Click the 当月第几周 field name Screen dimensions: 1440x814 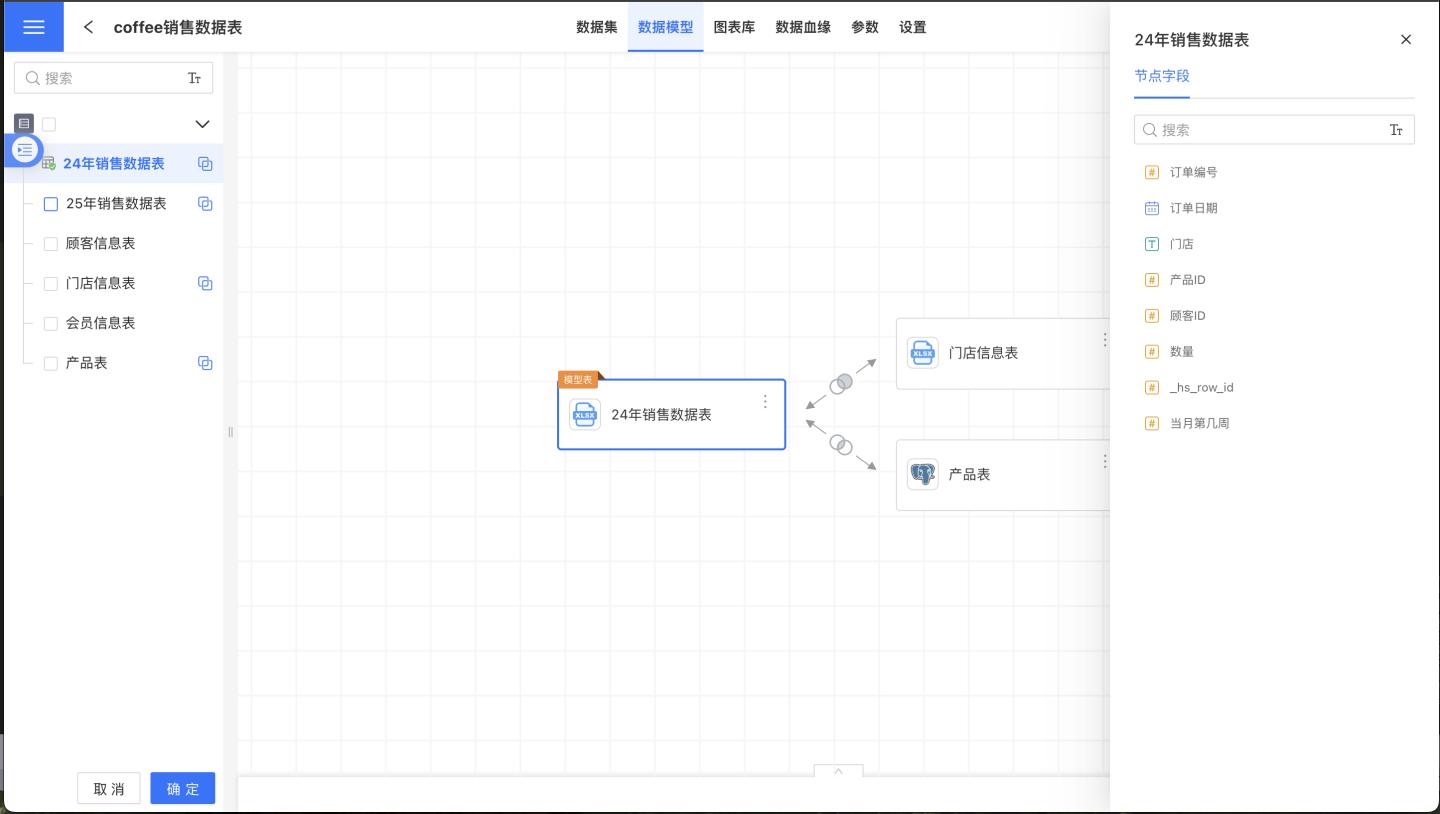click(1200, 424)
